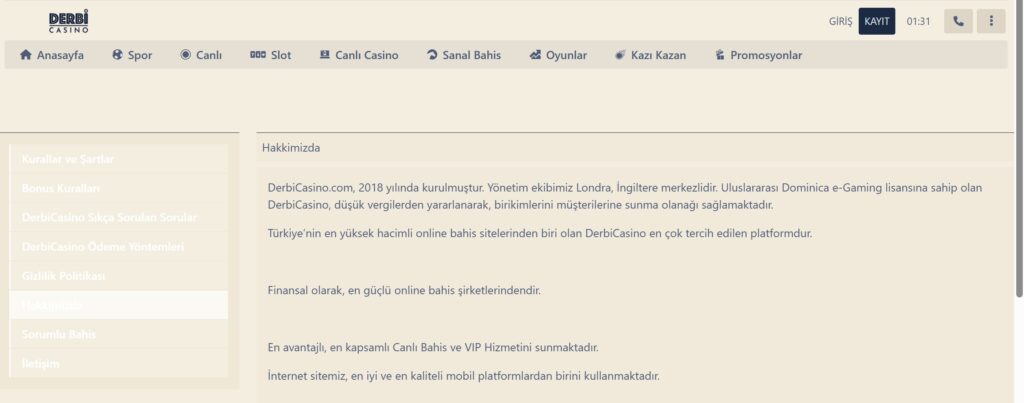Viewport: 1024px width, 403px height.
Task: Open Bonus Kuralları in sidebar
Action: (119, 188)
